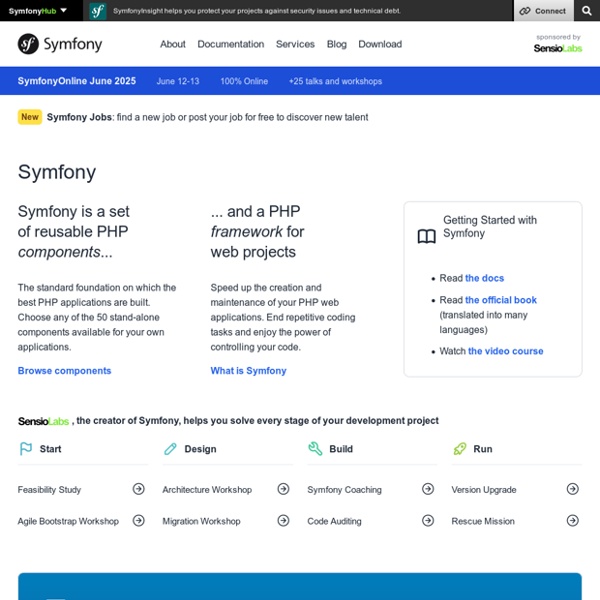The image size is (600, 600).
Task: Open the Feasibility Study service link
Action: [49, 490]
